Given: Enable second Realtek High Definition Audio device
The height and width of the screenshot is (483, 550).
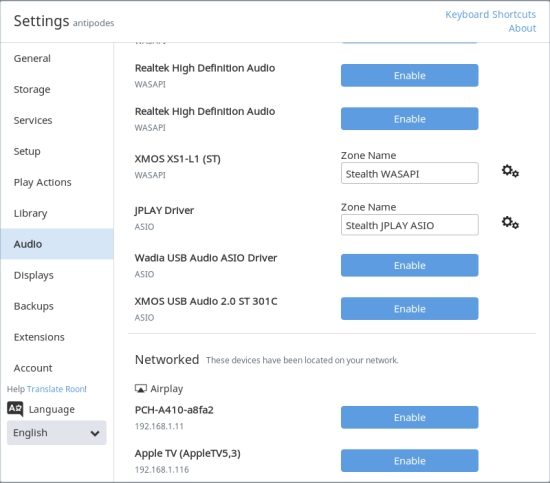Looking at the screenshot, I should pos(409,119).
